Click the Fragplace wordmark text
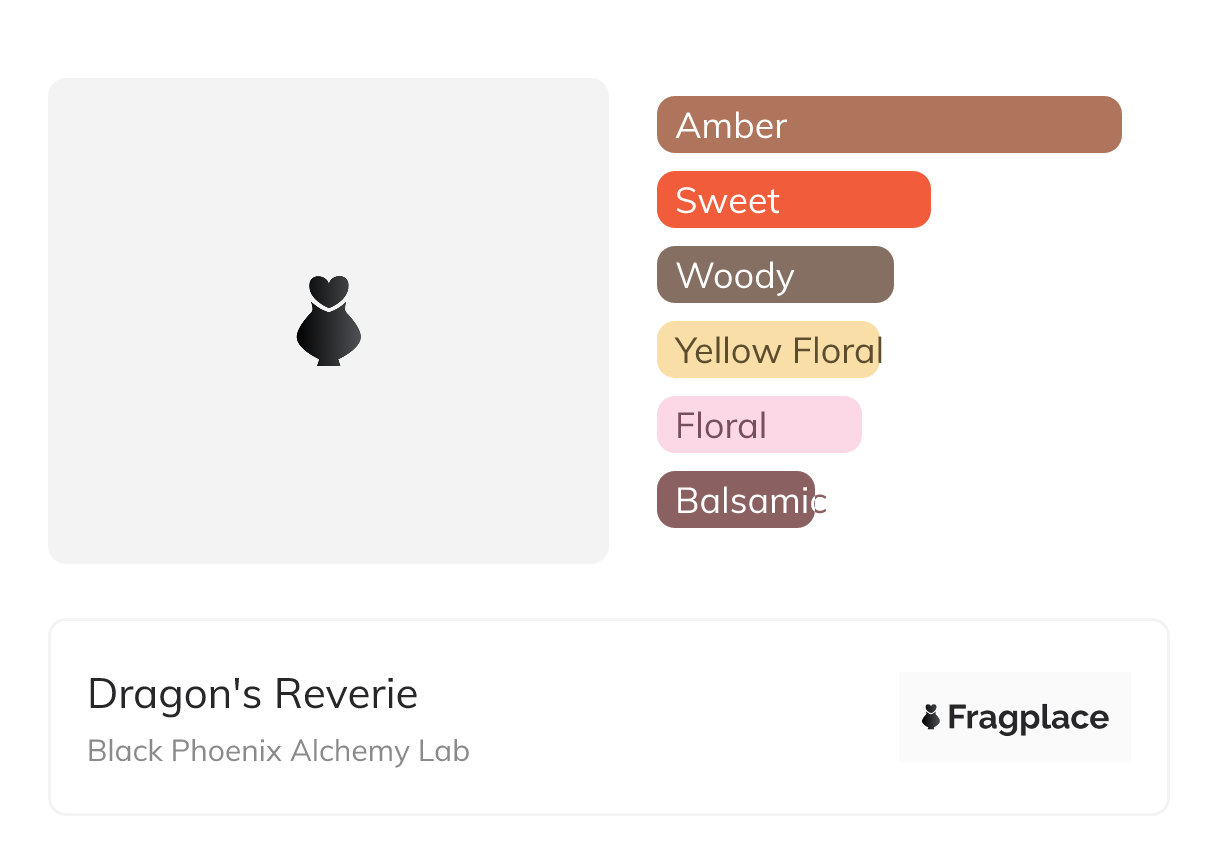Screen dimensions: 1218x864 pos(1028,717)
